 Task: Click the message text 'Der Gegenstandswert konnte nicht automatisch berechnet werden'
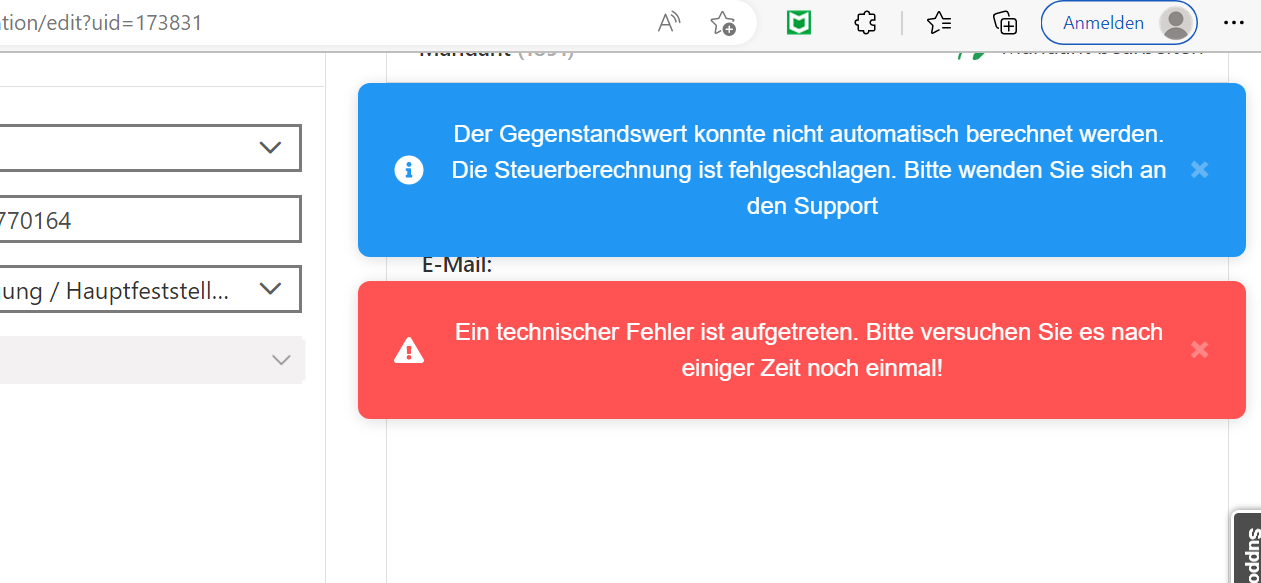click(x=809, y=134)
